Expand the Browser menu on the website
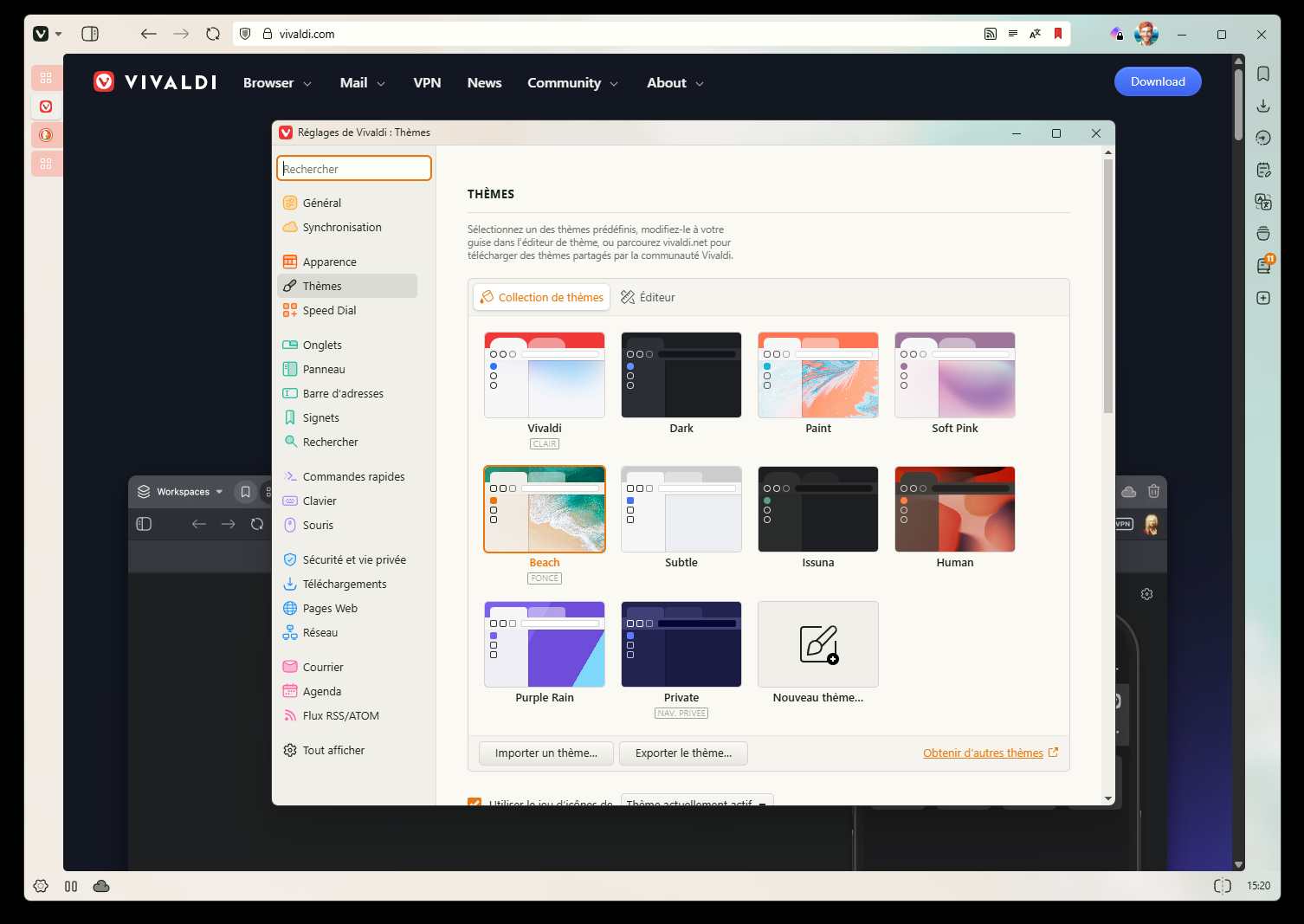 coord(277,83)
